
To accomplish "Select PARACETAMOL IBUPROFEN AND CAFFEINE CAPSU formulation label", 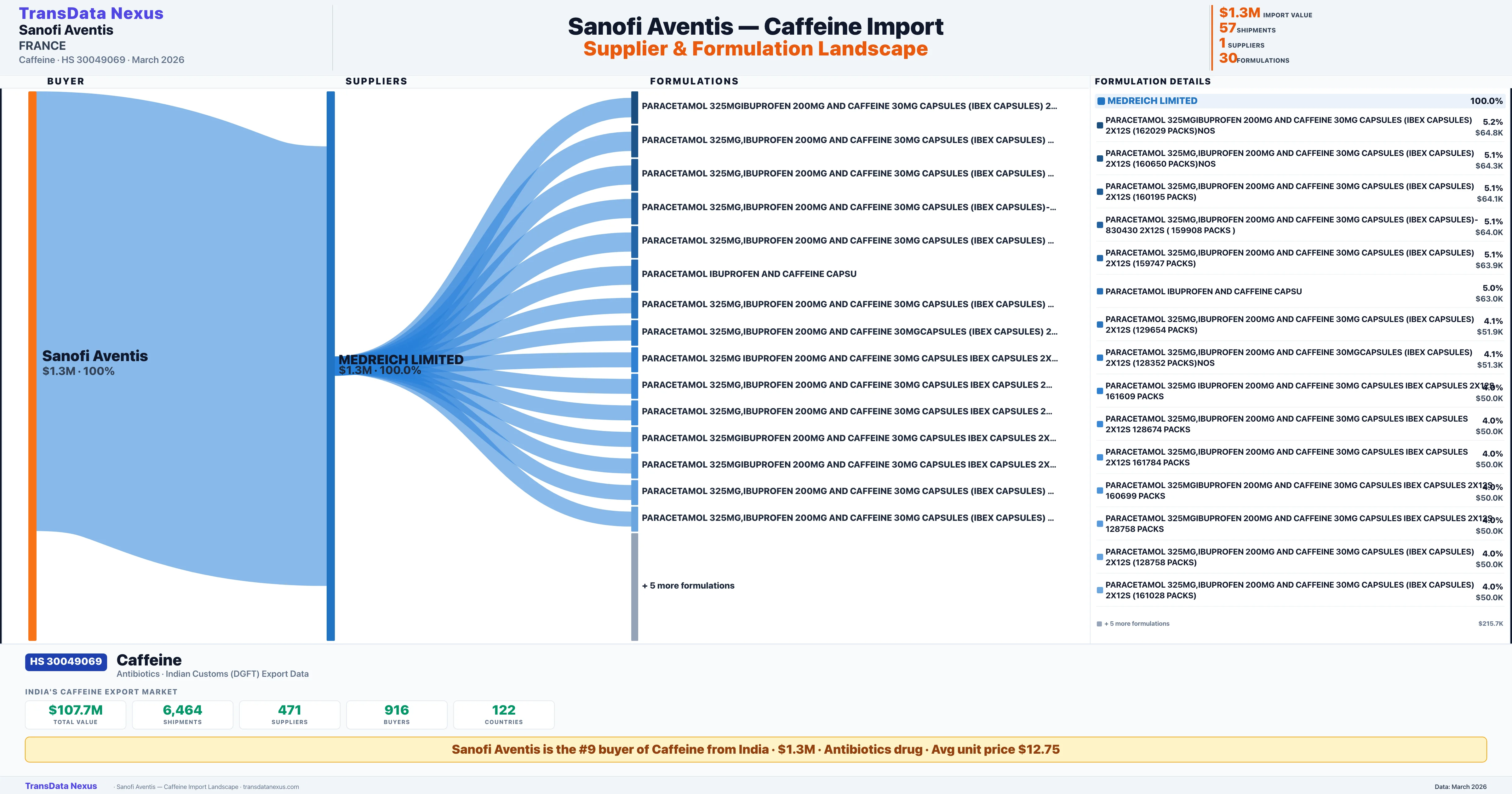I will click(749, 274).
